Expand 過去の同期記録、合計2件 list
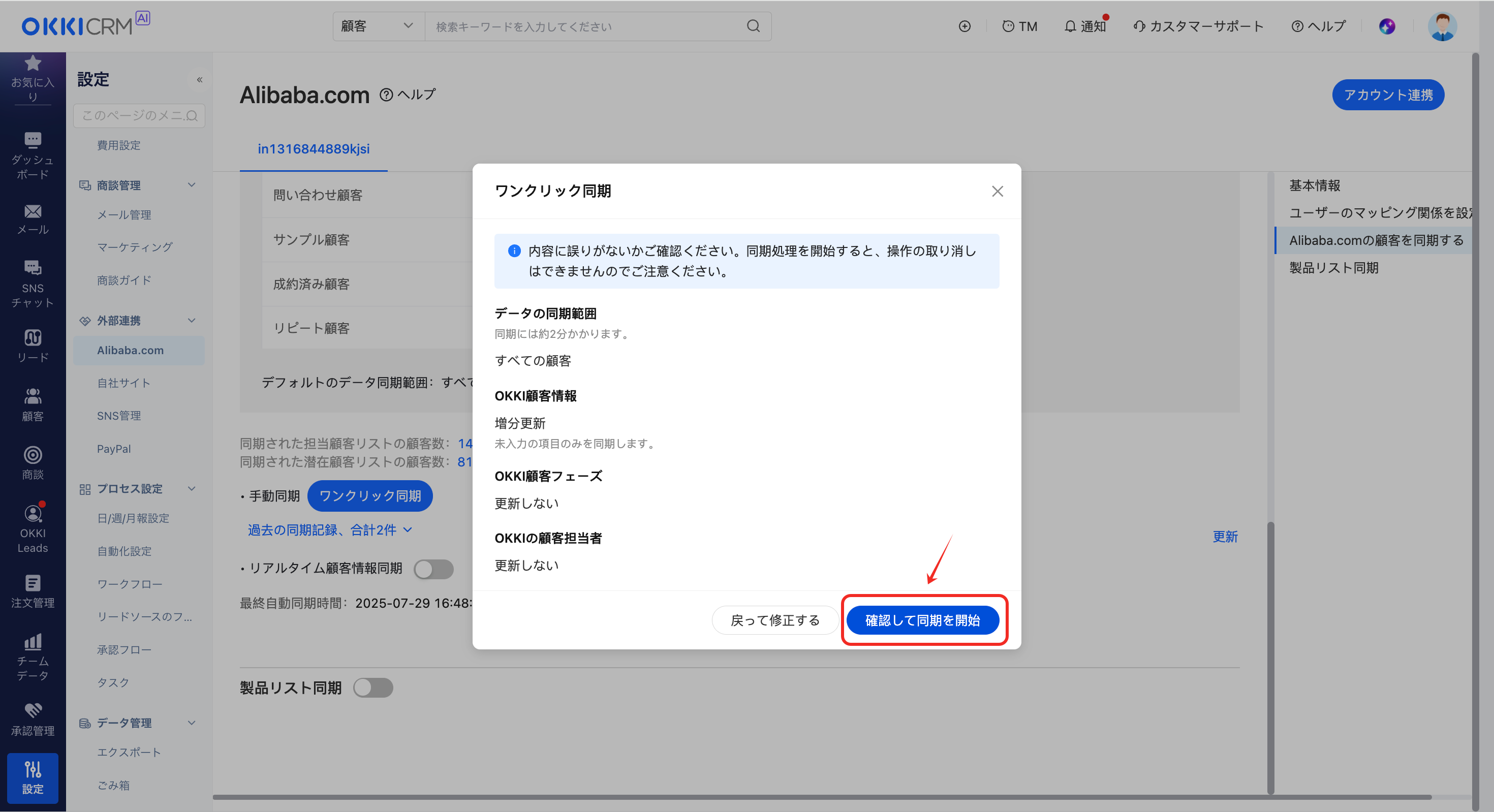Image resolution: width=1494 pixels, height=812 pixels. tap(329, 530)
